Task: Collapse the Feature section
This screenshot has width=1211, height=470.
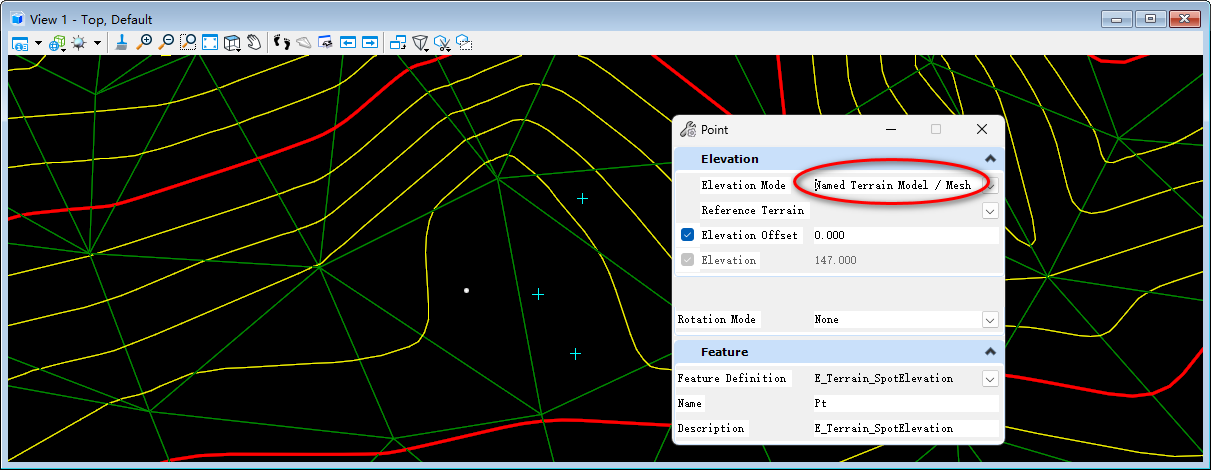Action: 990,352
